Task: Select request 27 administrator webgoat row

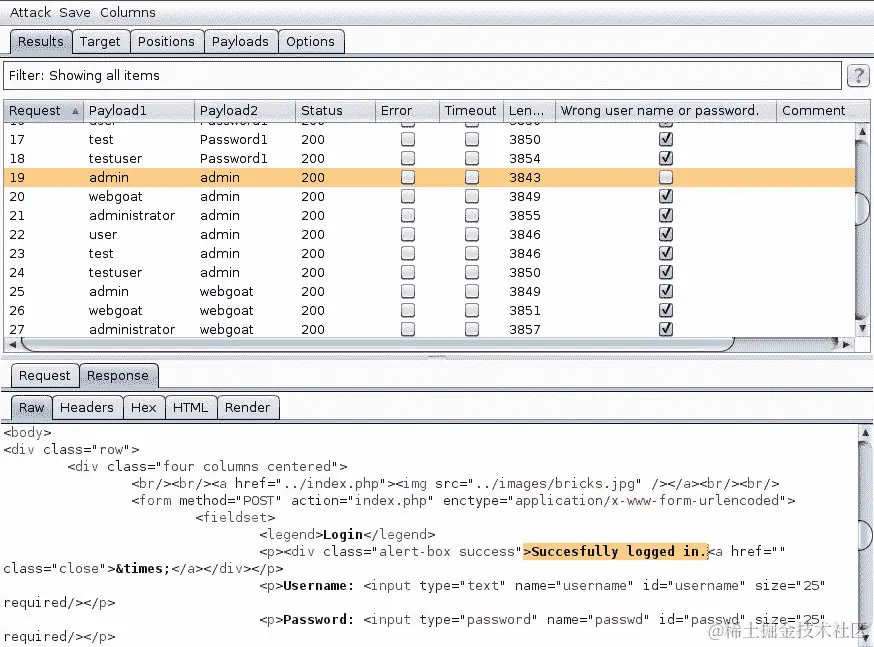Action: 429,329
